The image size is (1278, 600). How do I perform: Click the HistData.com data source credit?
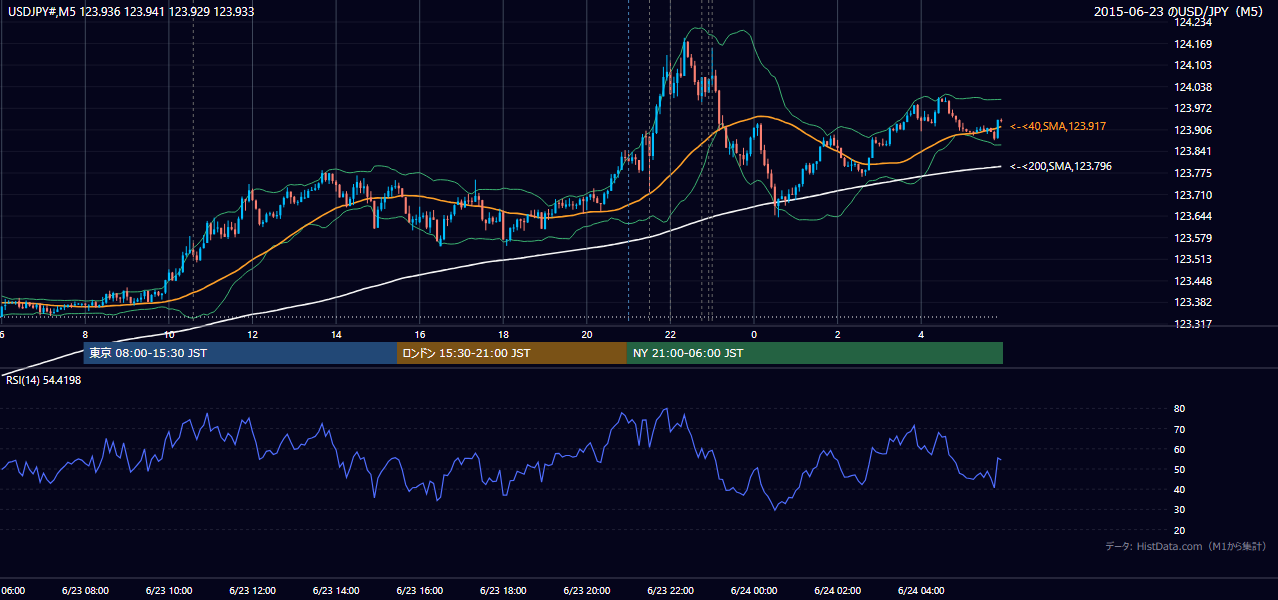click(x=1186, y=546)
